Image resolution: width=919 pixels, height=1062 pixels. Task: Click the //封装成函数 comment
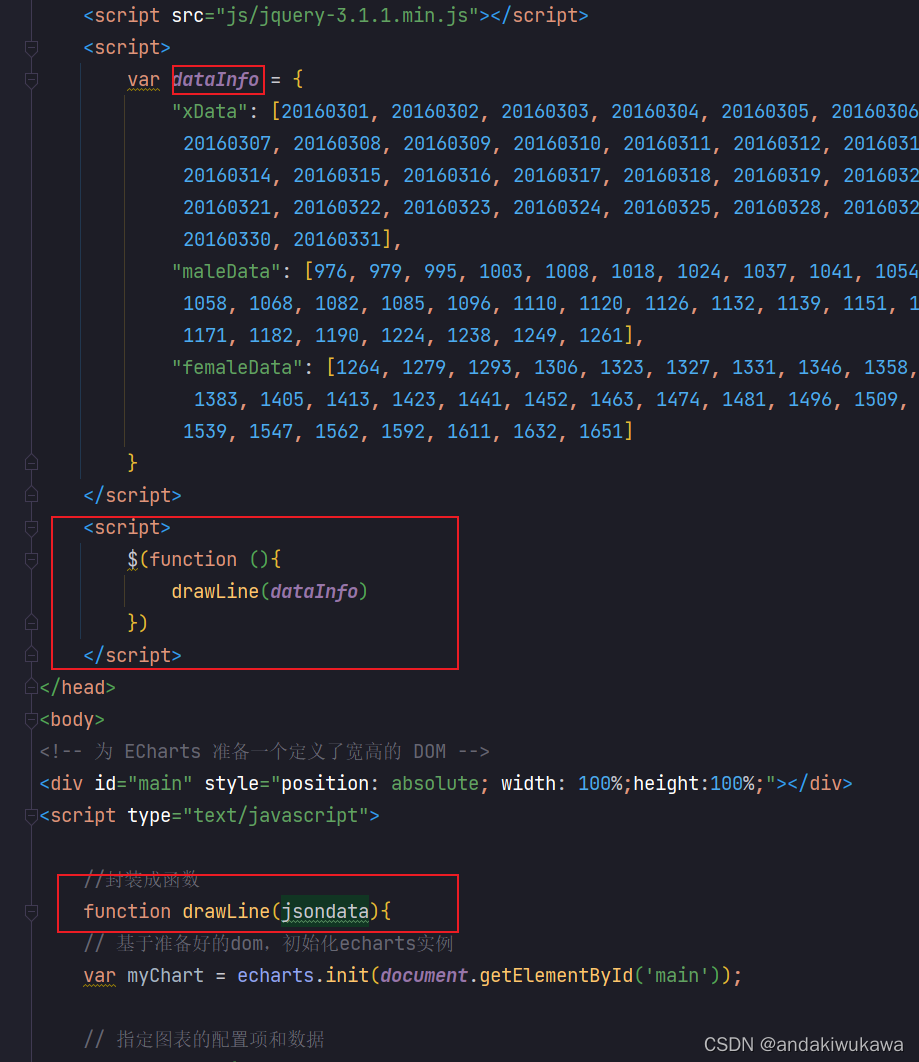coord(142,879)
